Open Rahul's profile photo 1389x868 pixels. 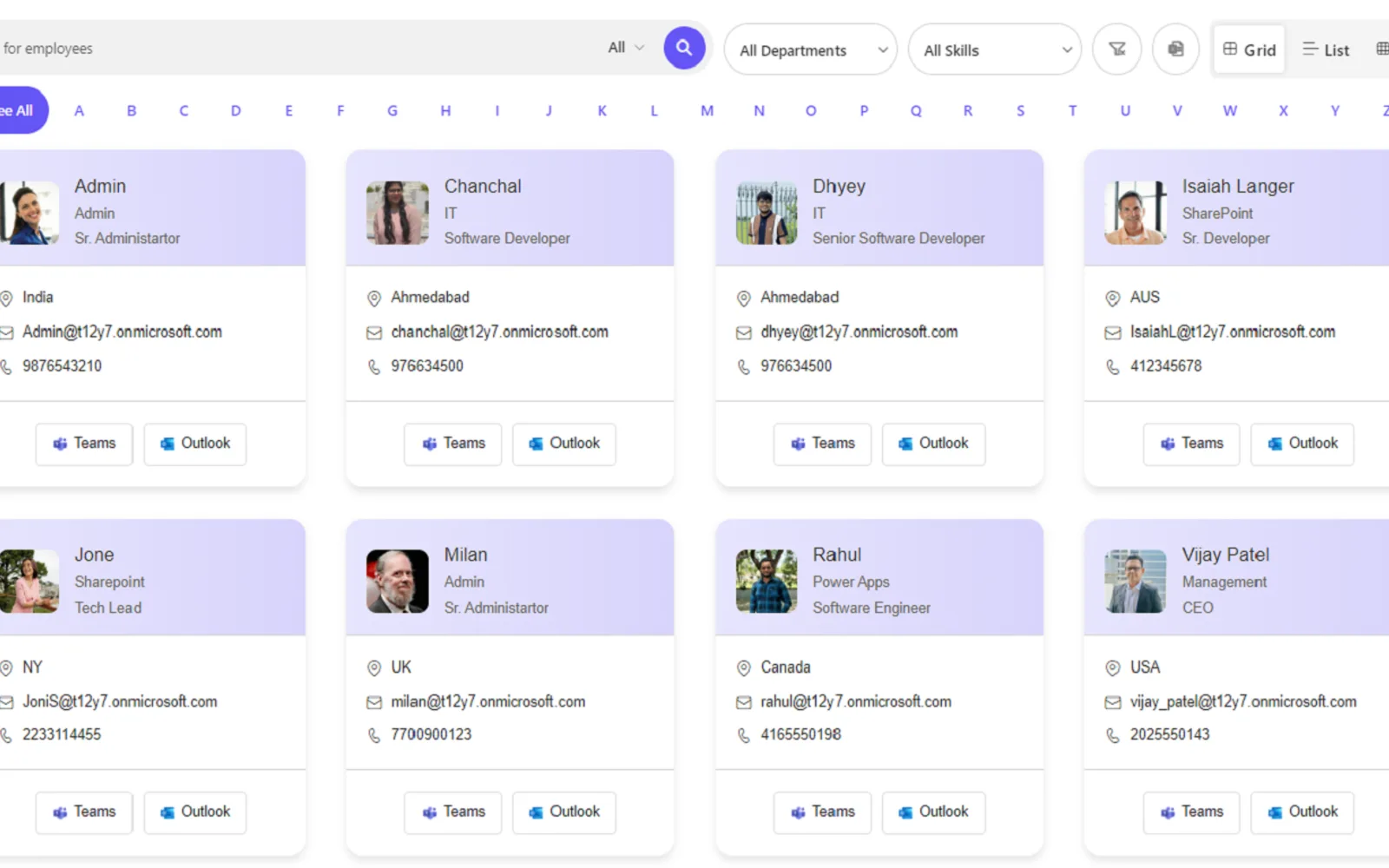coord(767,582)
